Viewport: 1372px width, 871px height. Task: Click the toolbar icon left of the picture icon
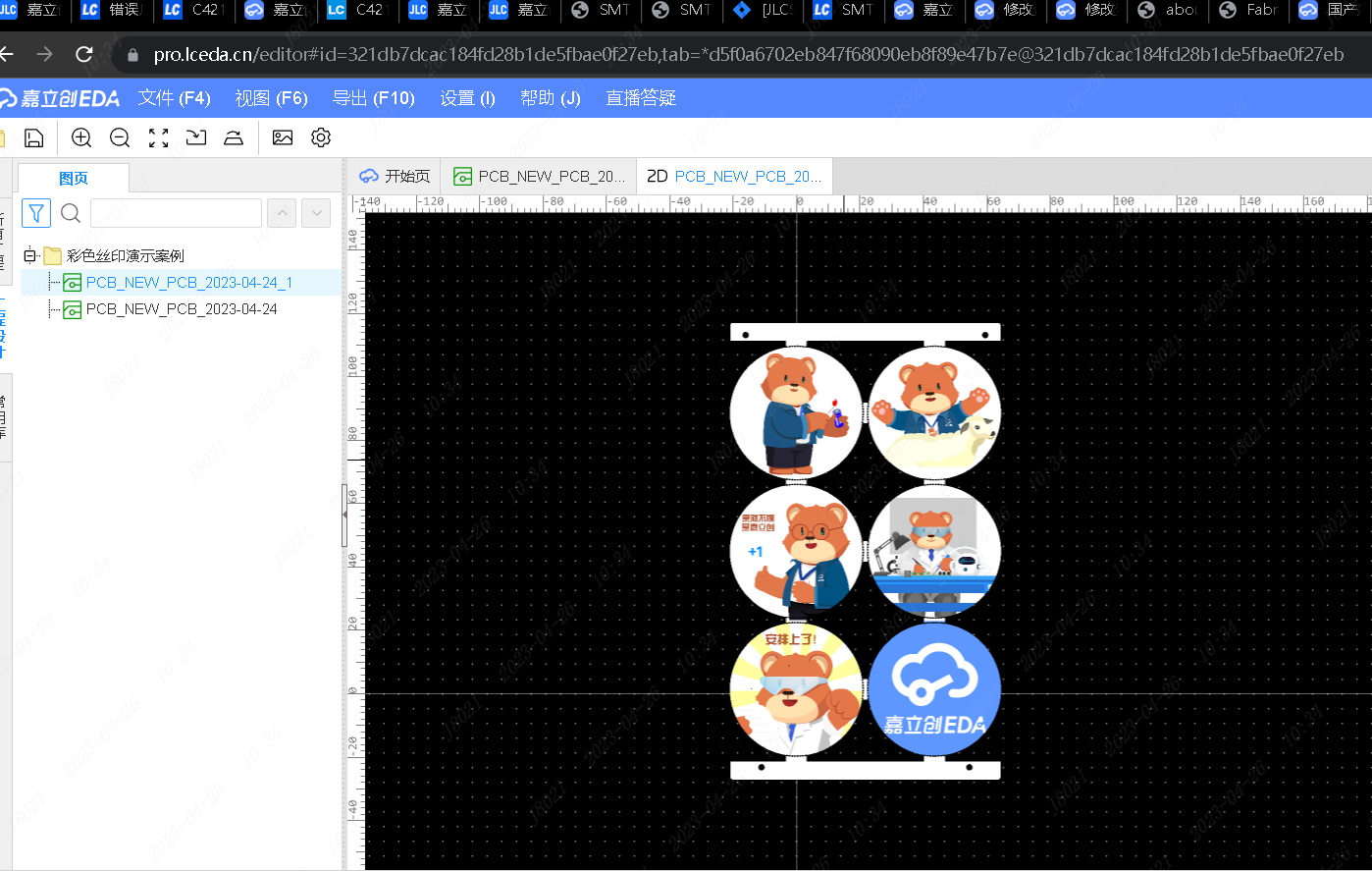tap(234, 138)
